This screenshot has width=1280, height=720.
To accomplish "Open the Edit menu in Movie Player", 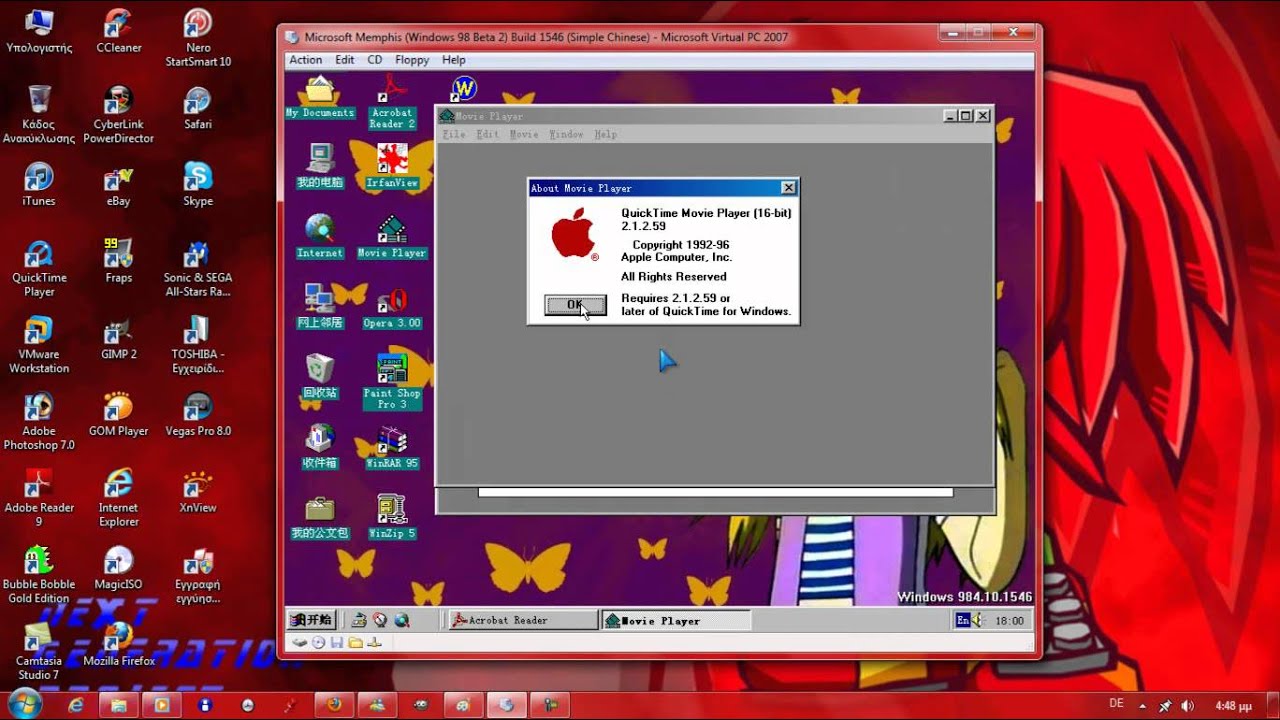I will pyautogui.click(x=487, y=134).
